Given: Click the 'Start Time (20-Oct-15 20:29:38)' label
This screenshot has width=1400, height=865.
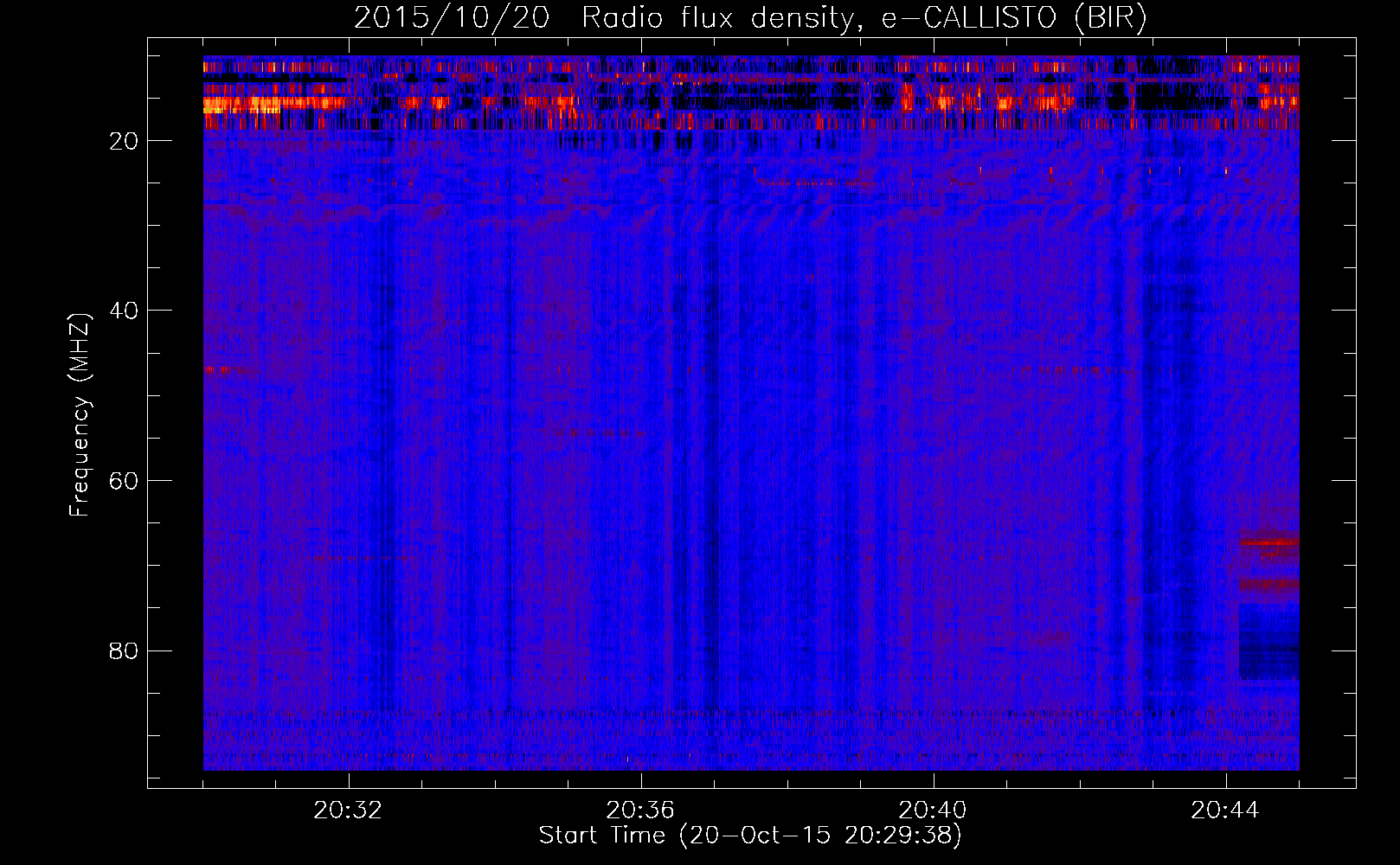Looking at the screenshot, I should (750, 836).
